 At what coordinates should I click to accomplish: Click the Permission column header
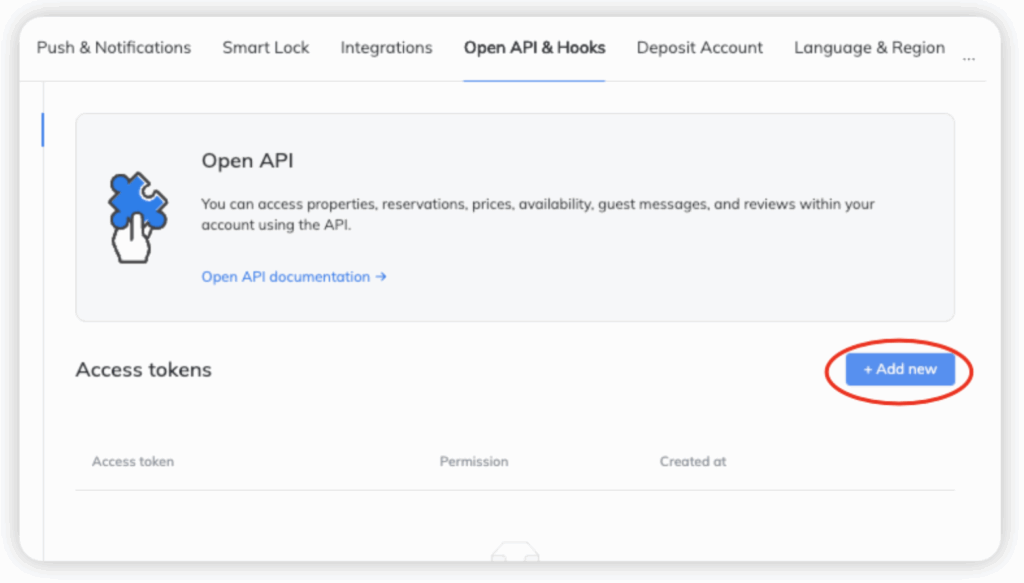tap(474, 462)
